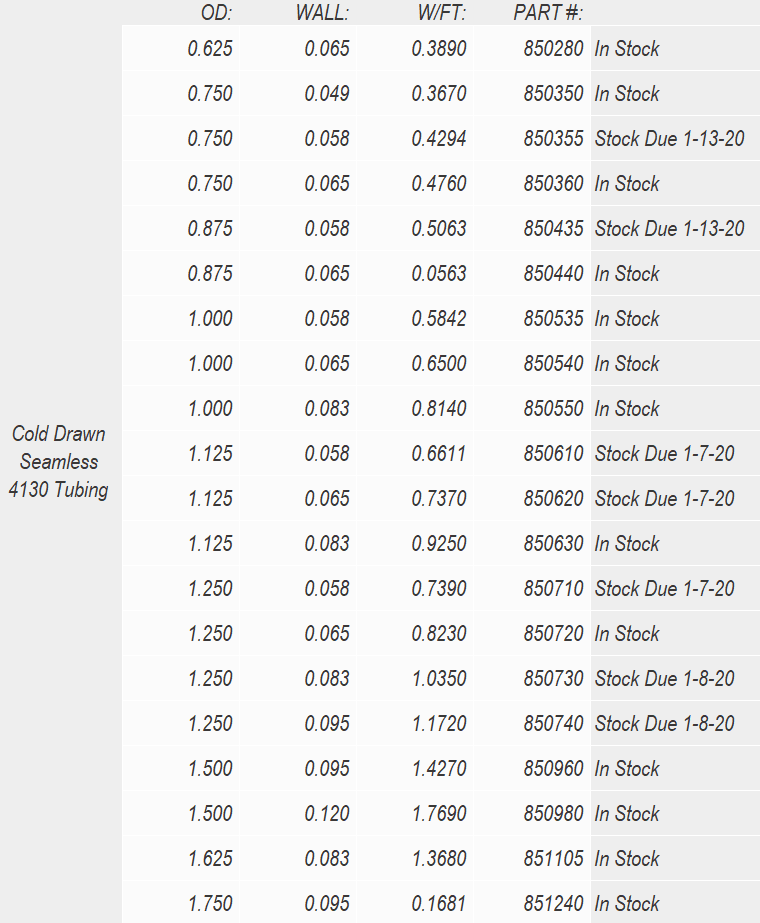The width and height of the screenshot is (760, 923).
Task: Click In Stock status for part 850630
Action: coord(626,544)
